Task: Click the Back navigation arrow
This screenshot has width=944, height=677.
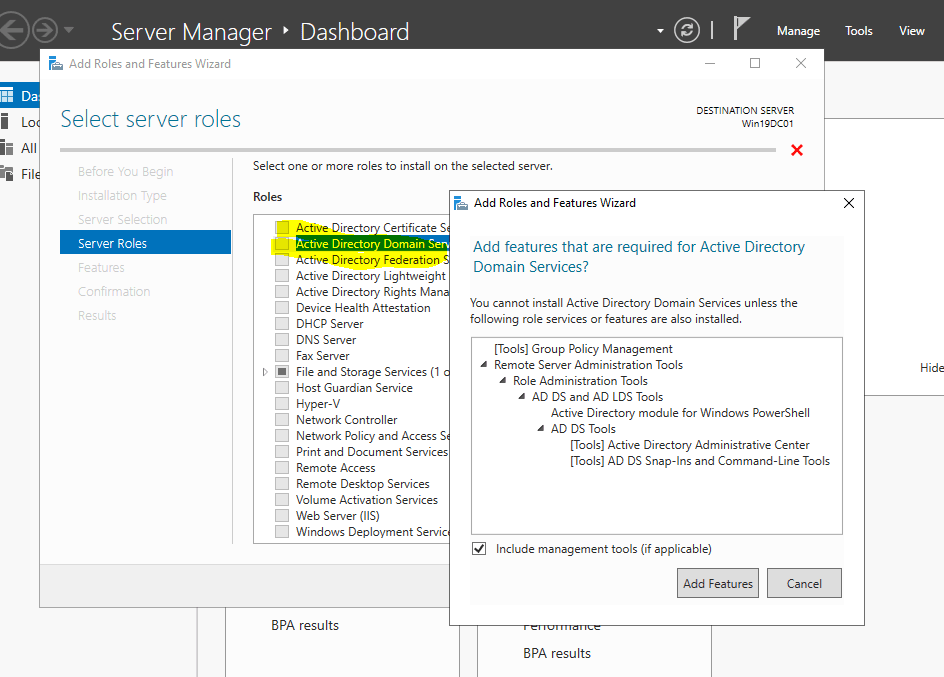Action: [12, 30]
